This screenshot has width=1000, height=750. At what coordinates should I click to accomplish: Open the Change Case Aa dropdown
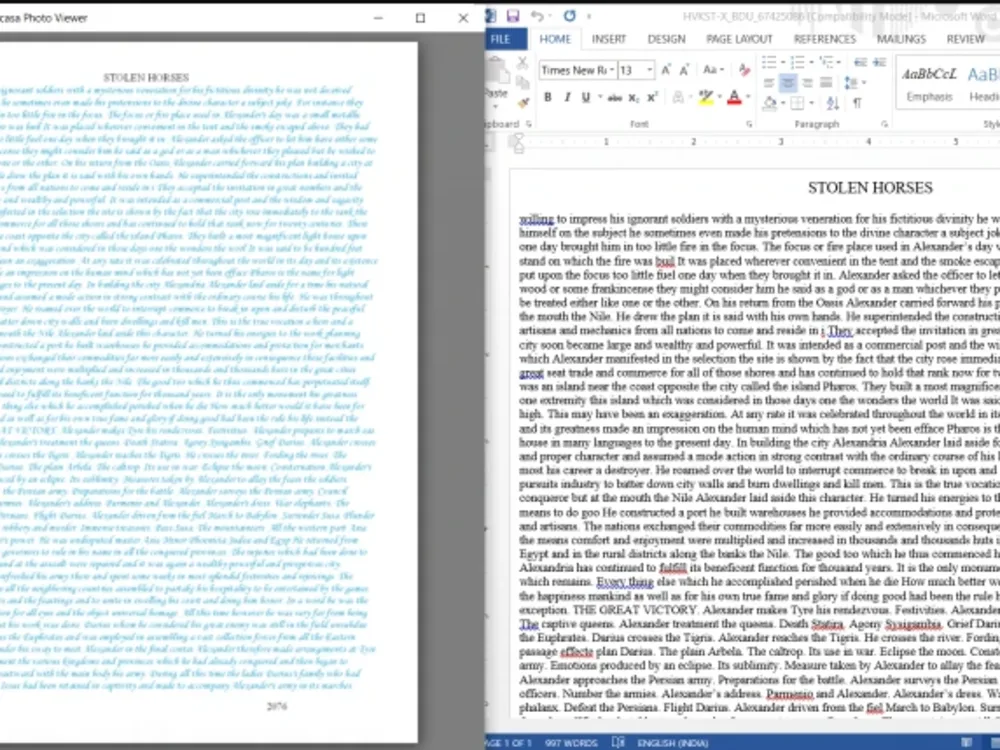point(713,70)
